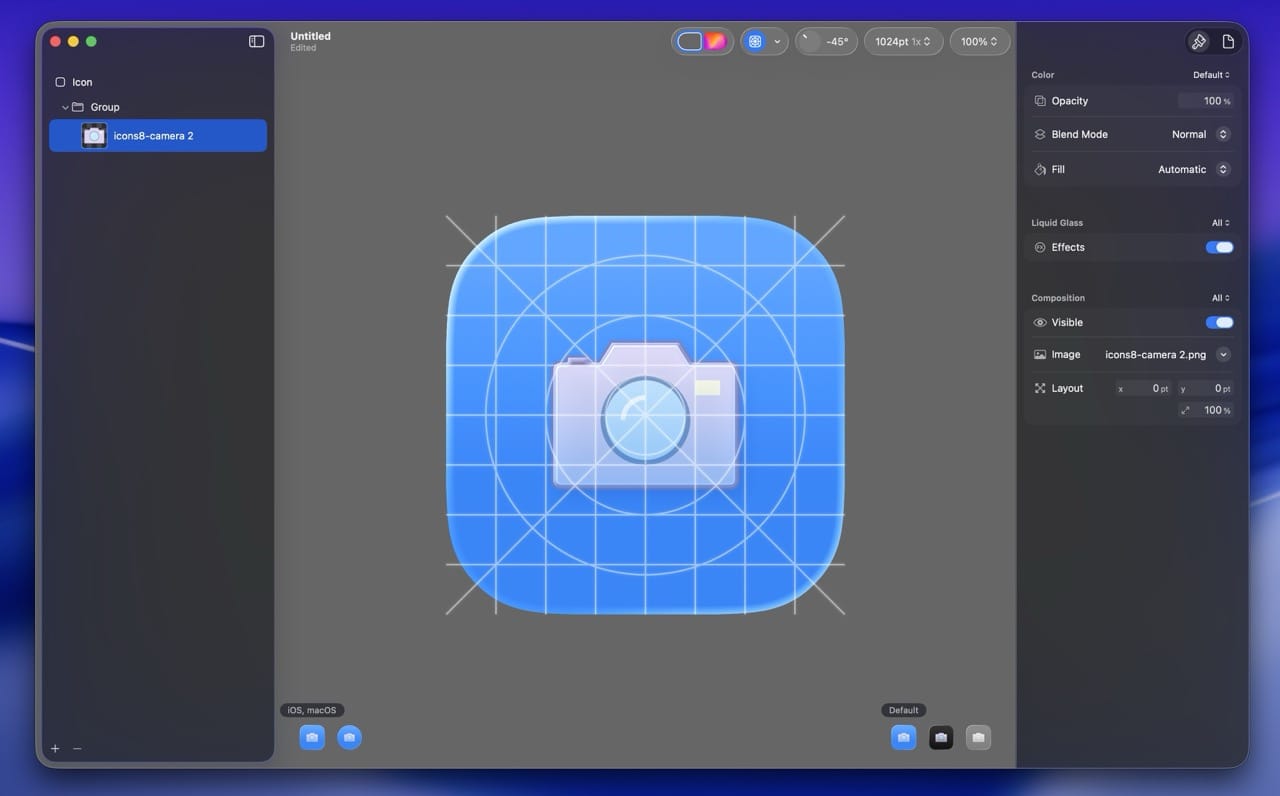Click the Untitled document title
The width and height of the screenshot is (1280, 796).
click(x=310, y=36)
